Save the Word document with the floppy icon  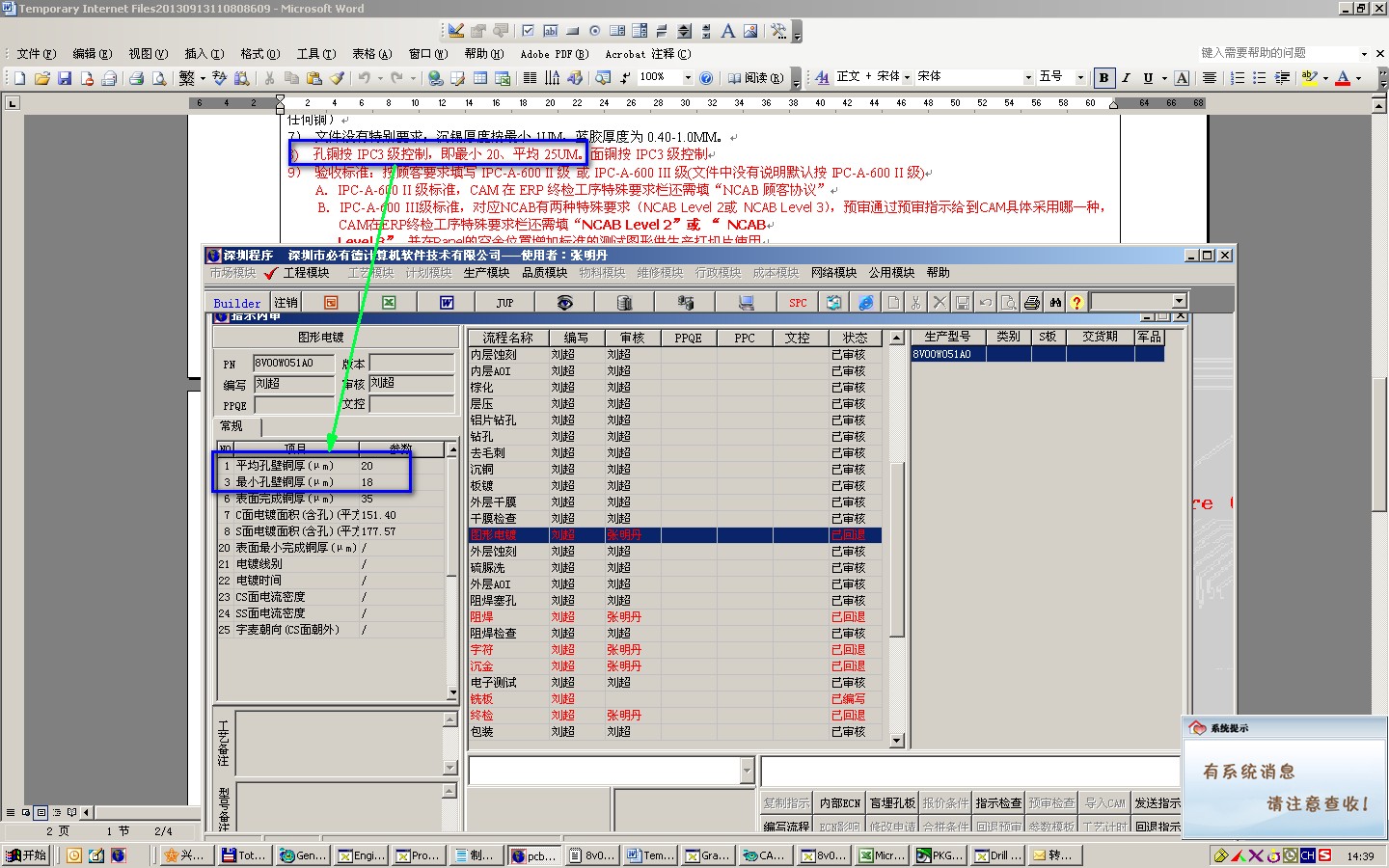coord(64,78)
